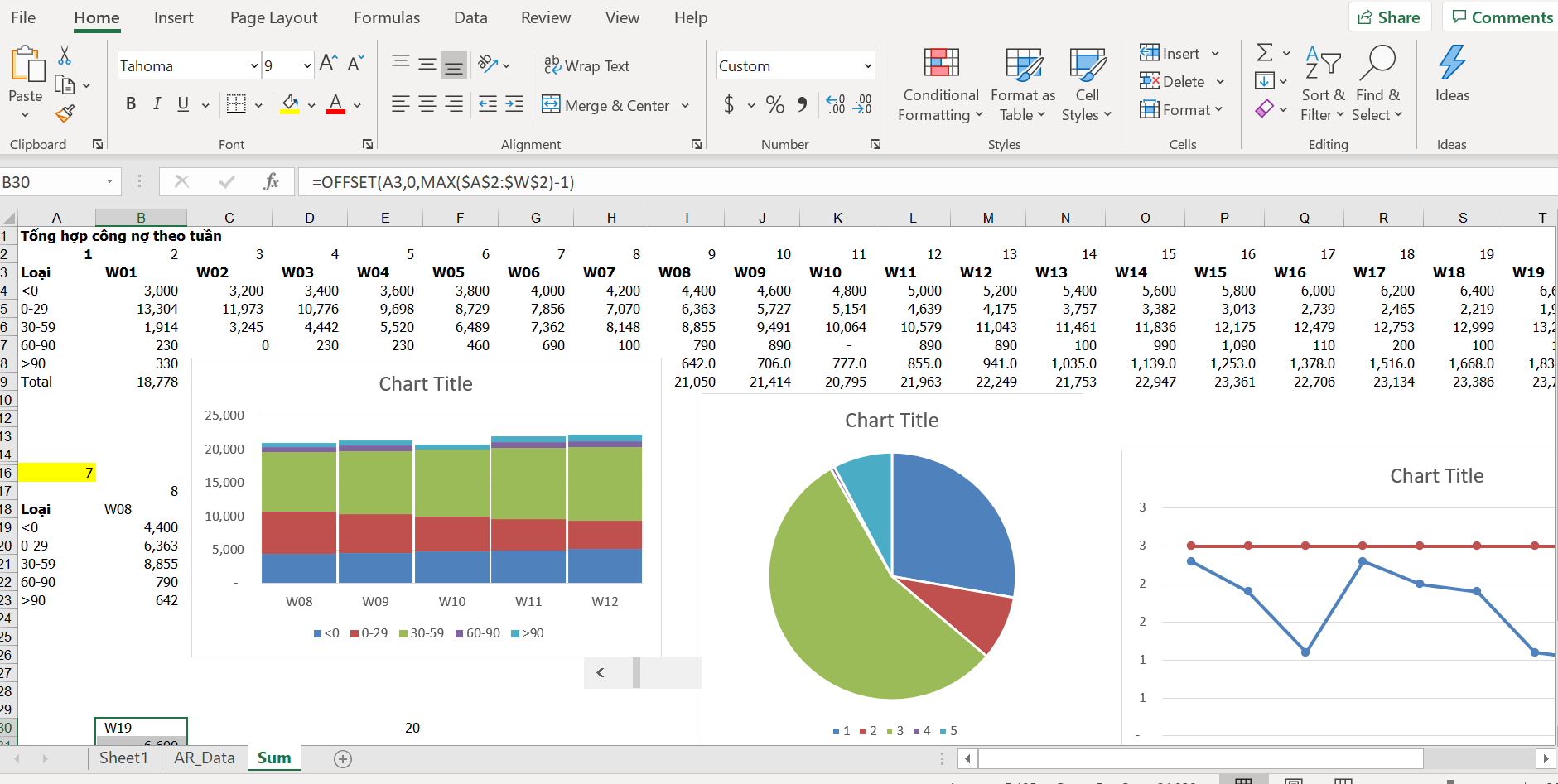Toggle Bold formatting
This screenshot has height=784, width=1558.
[x=131, y=104]
